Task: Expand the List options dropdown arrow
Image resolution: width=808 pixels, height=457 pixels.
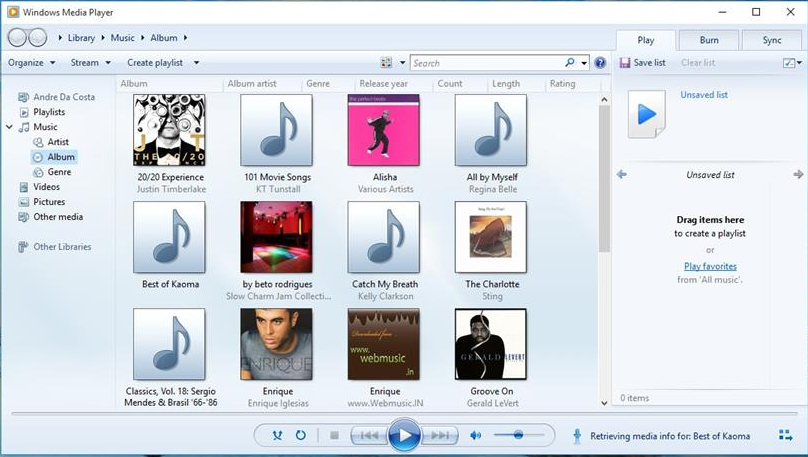Action: pyautogui.click(x=799, y=63)
